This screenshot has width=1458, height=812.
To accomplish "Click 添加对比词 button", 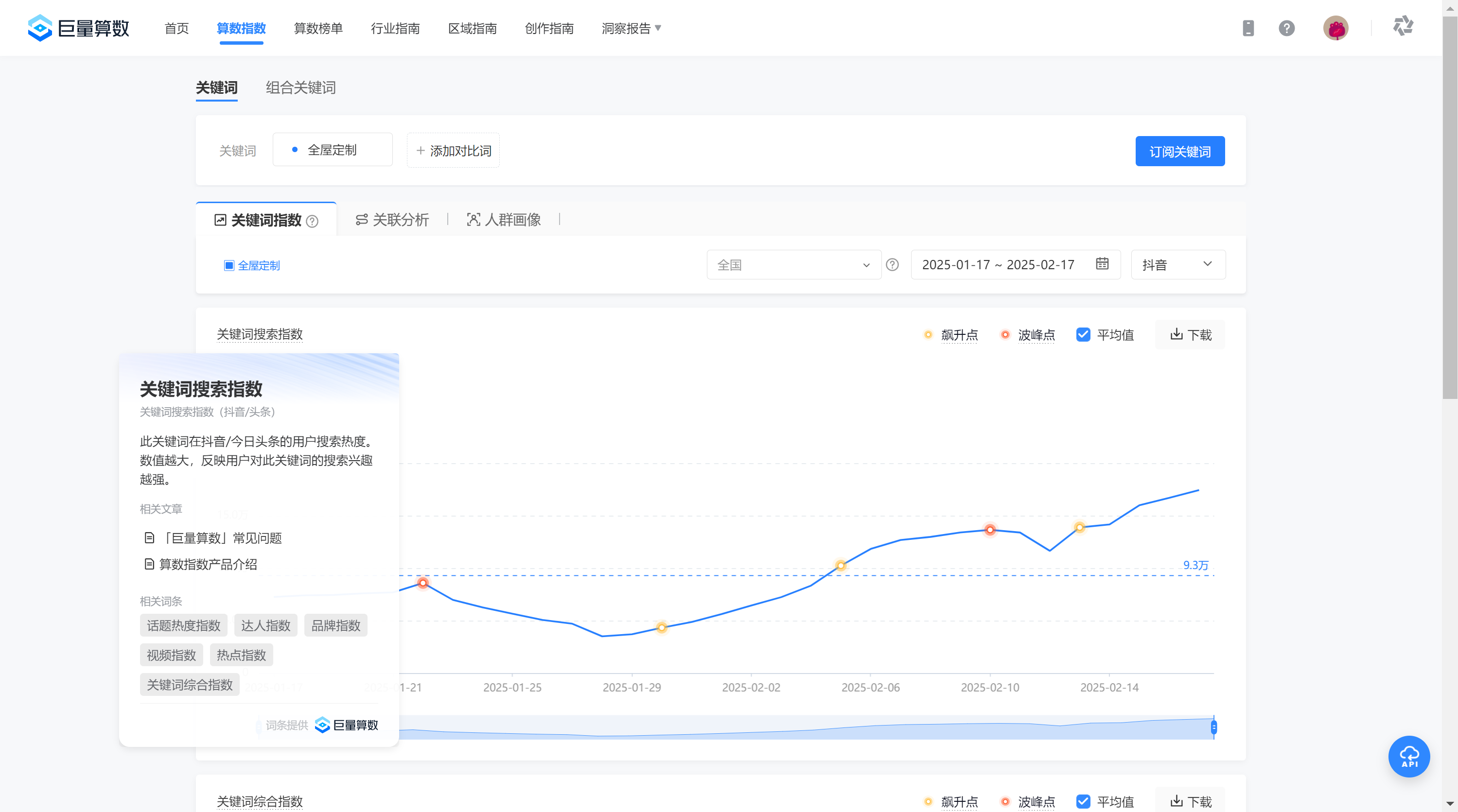I will 453,151.
